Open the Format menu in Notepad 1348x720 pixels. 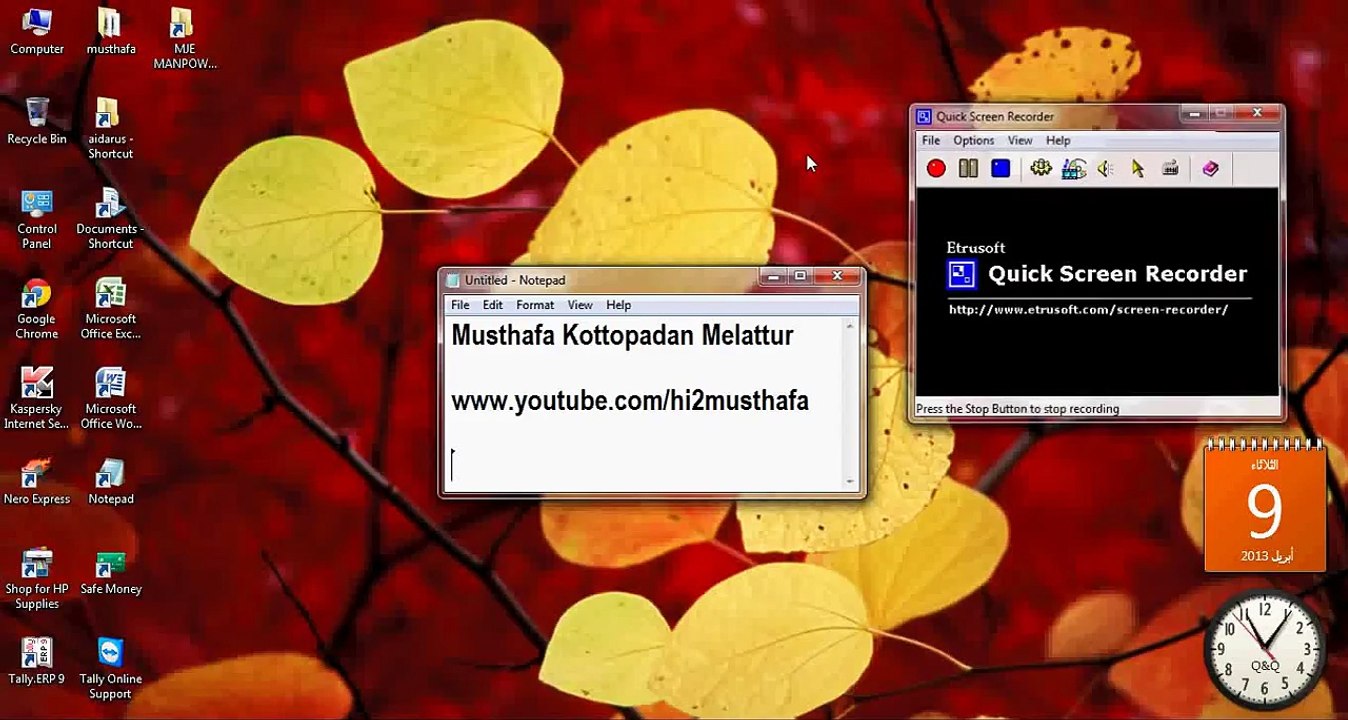[x=535, y=305]
